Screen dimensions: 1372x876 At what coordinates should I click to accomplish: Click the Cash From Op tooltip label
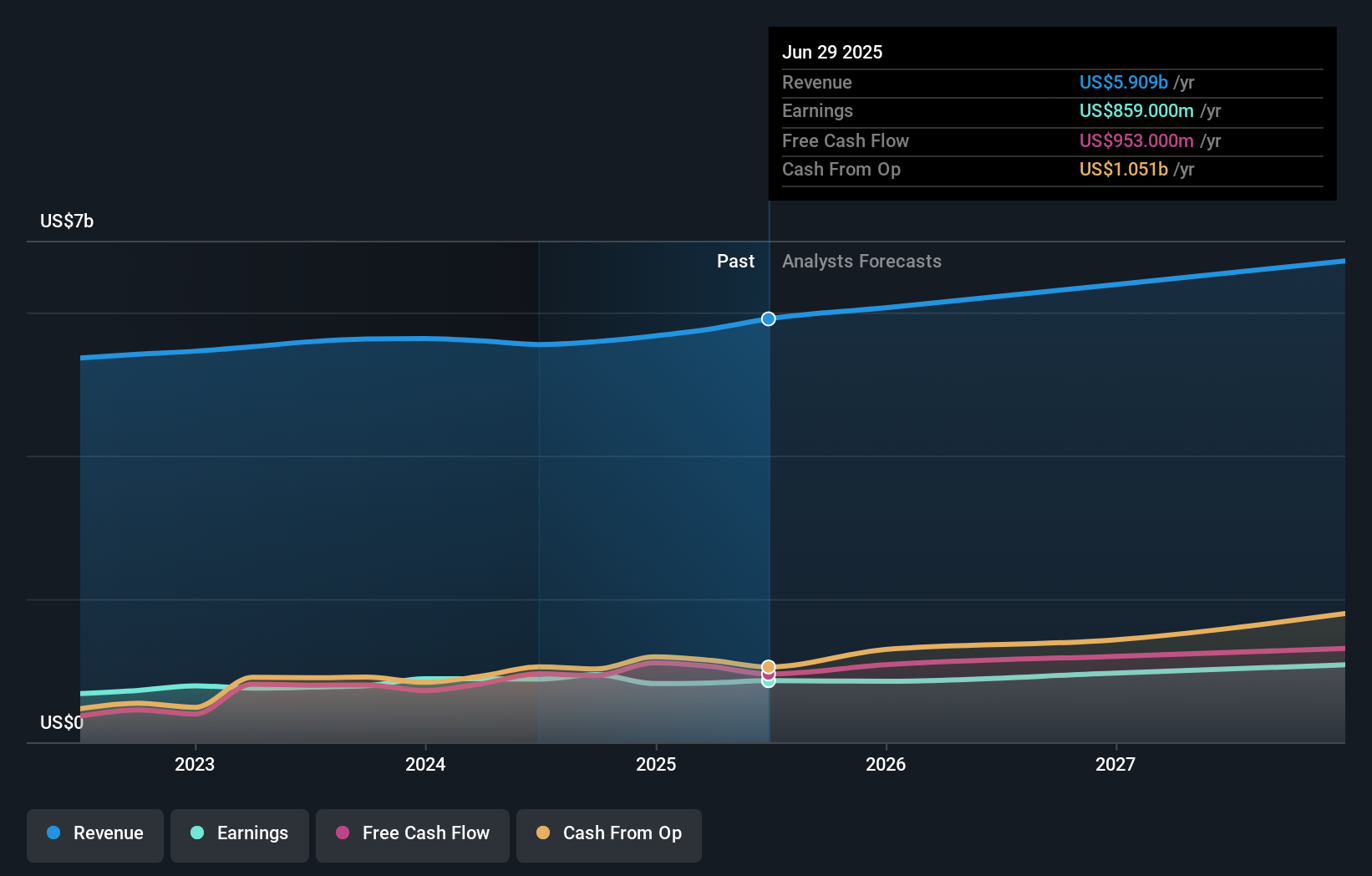tap(841, 169)
